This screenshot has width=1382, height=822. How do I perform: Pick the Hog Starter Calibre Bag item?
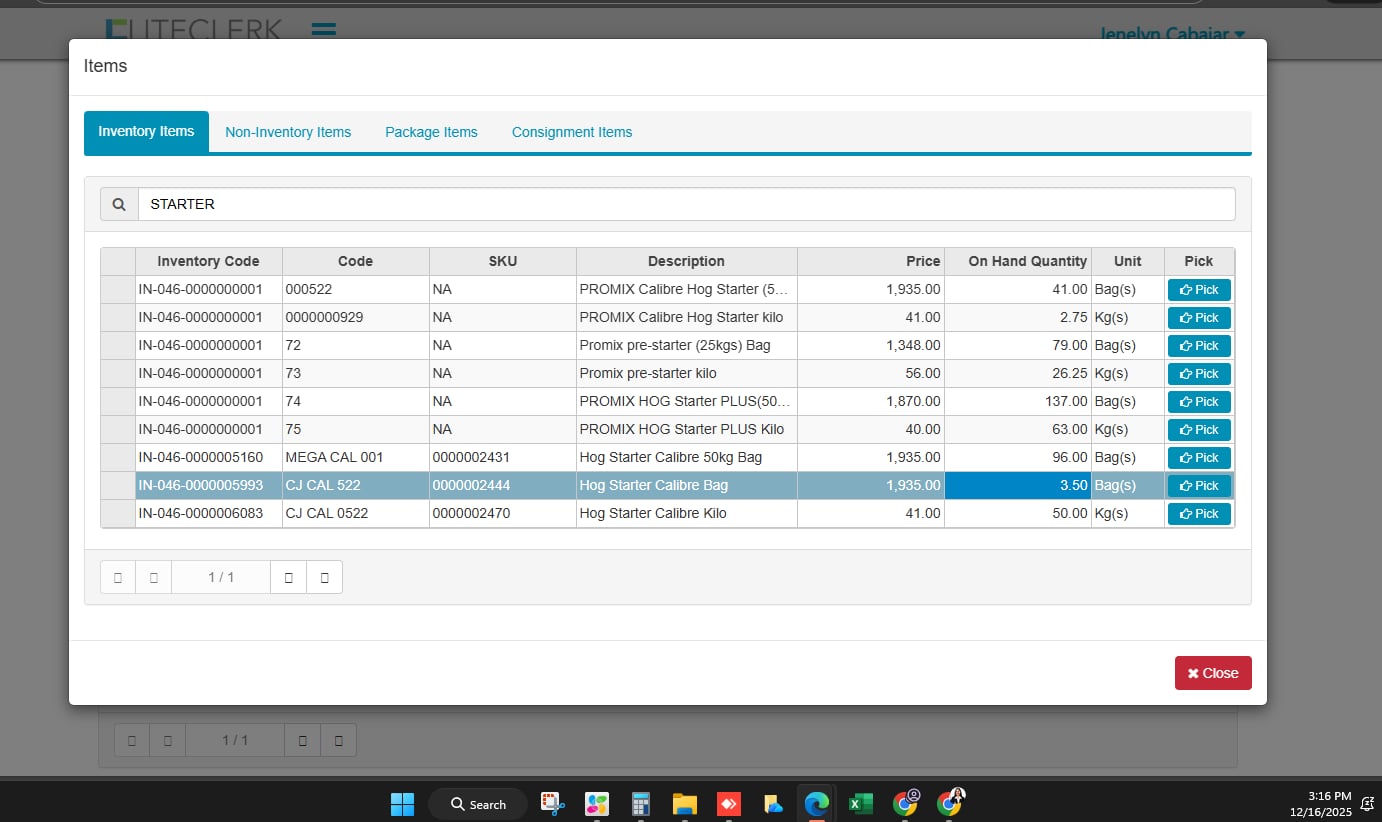(1199, 486)
